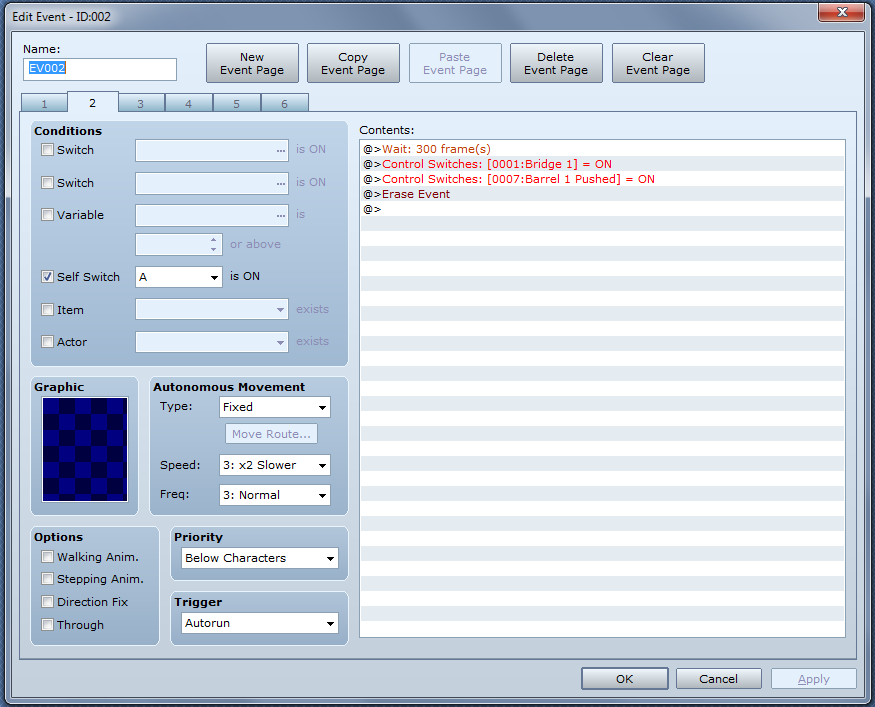Switch to event page tab 1
Screen dimensions: 875x707
44,104
